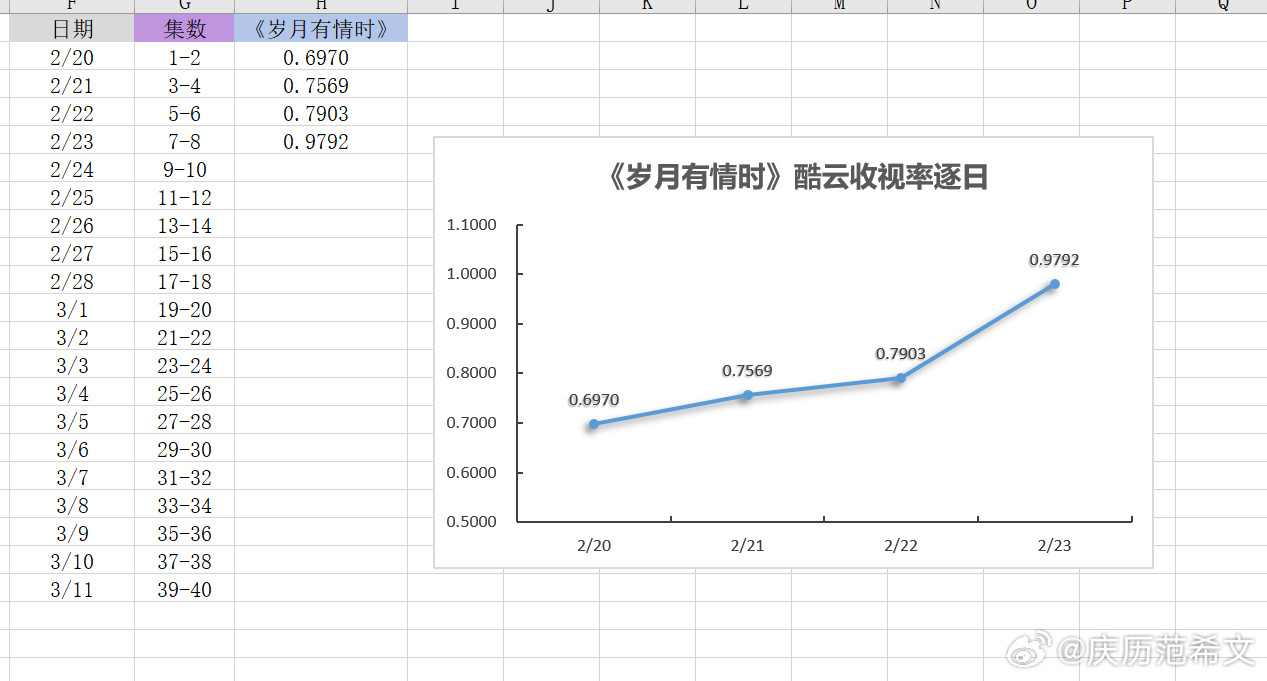The image size is (1267, 681).
Task: Click chart data point labeled 0.9792
Action: click(x=1054, y=284)
